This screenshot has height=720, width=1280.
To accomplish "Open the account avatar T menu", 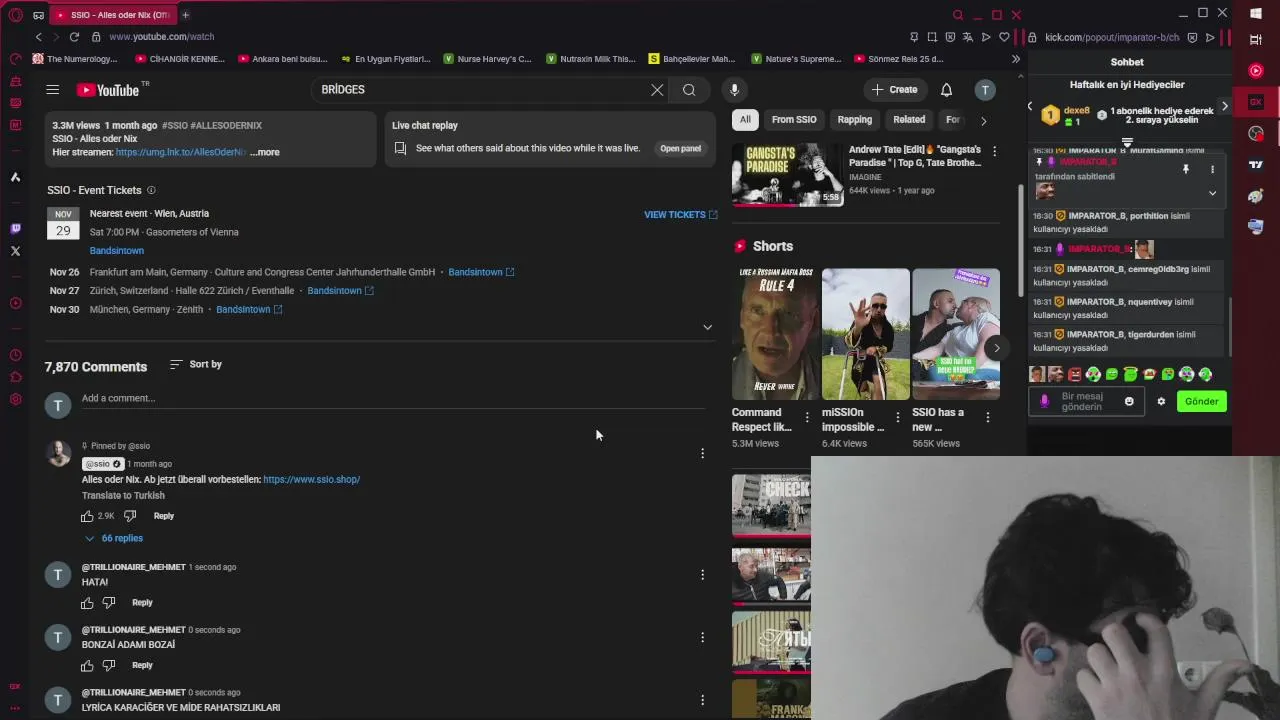I will [x=985, y=90].
